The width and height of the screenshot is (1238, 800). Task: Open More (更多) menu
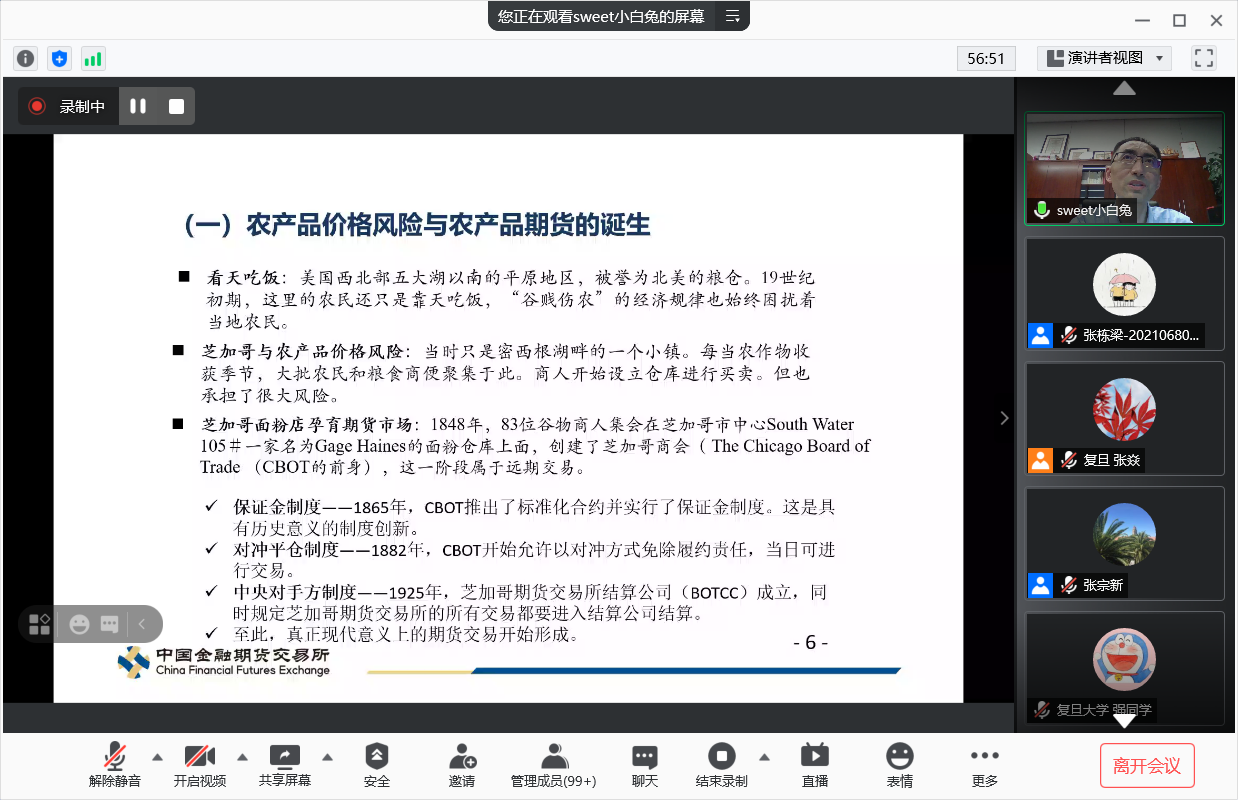(x=985, y=765)
